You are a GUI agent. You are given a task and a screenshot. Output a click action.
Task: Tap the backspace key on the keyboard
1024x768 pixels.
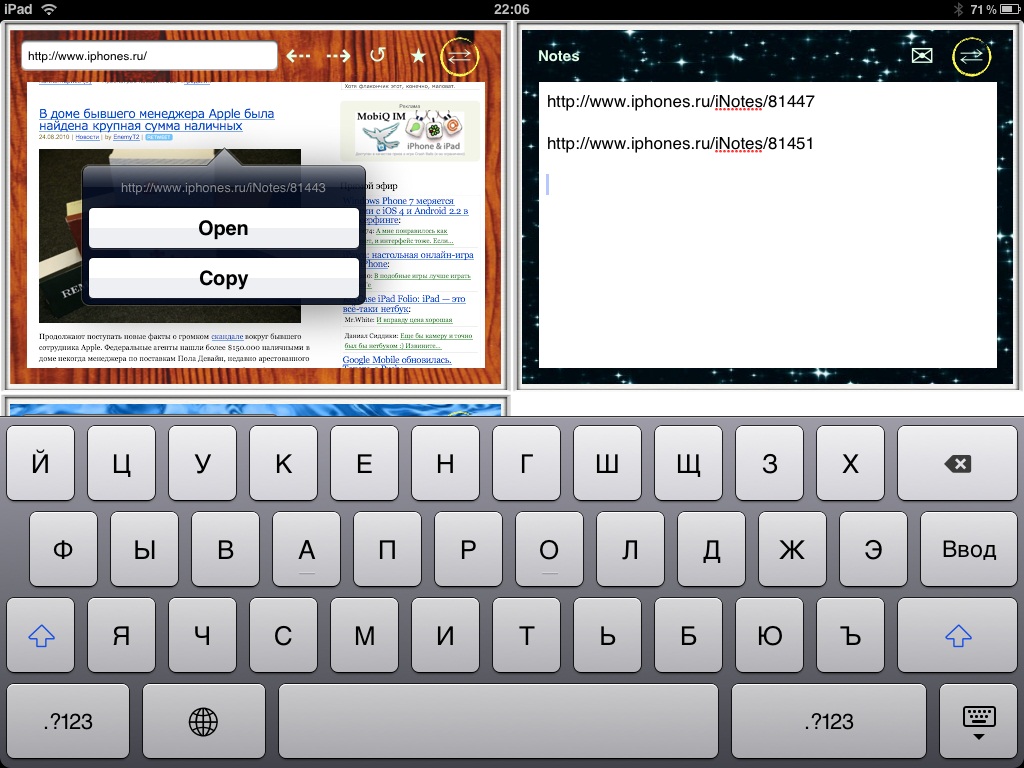click(x=957, y=463)
